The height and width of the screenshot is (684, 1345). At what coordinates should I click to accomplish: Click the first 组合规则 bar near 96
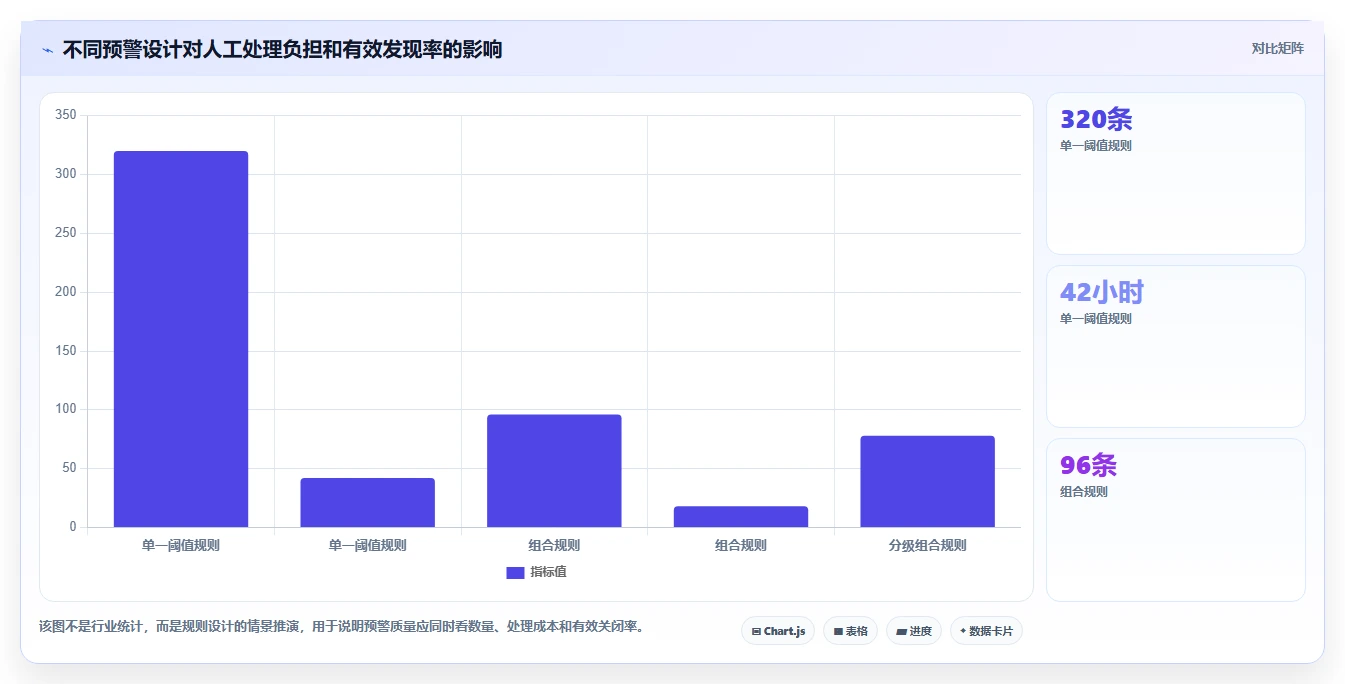[x=554, y=471]
